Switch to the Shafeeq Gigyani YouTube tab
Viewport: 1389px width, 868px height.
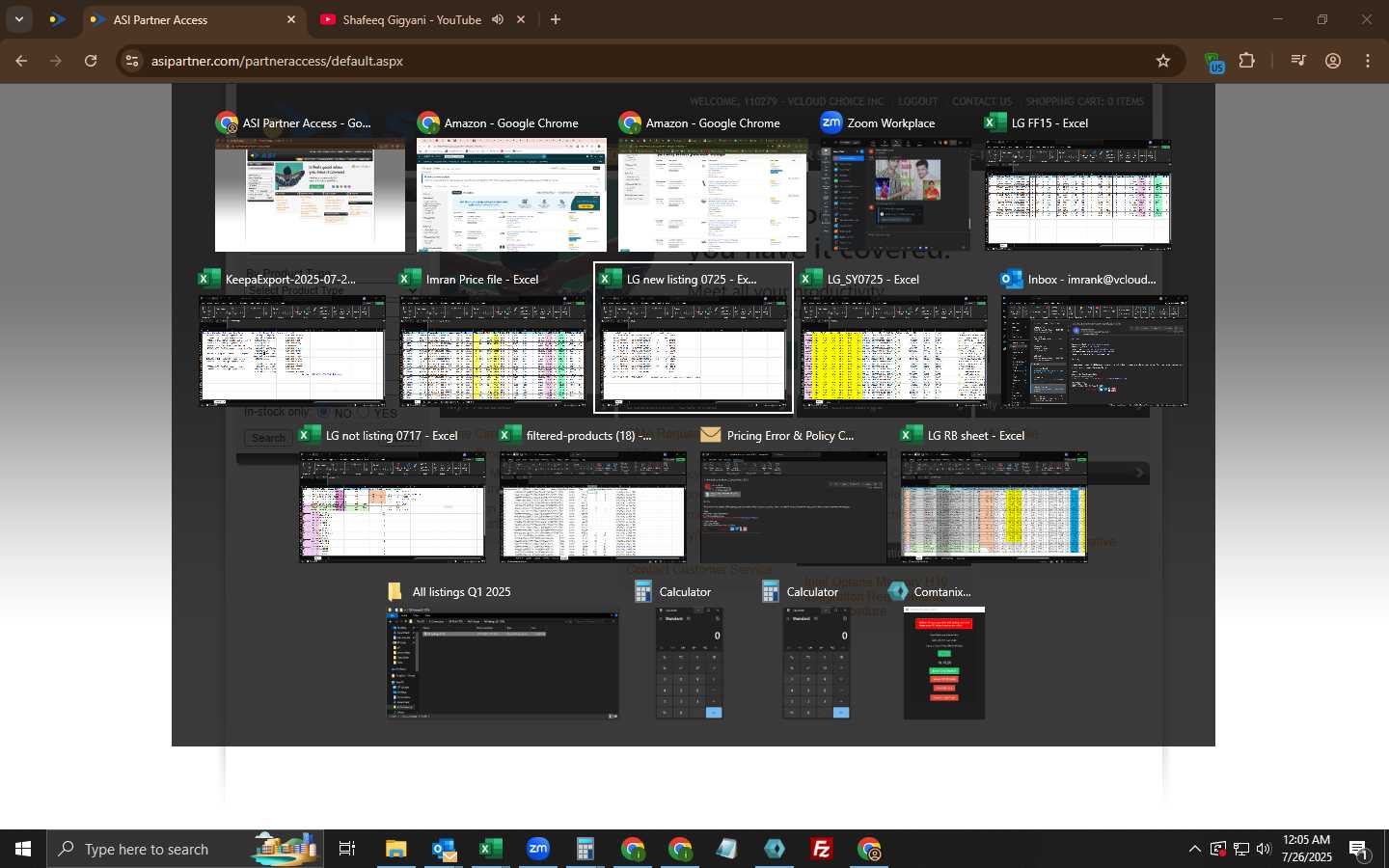[412, 19]
